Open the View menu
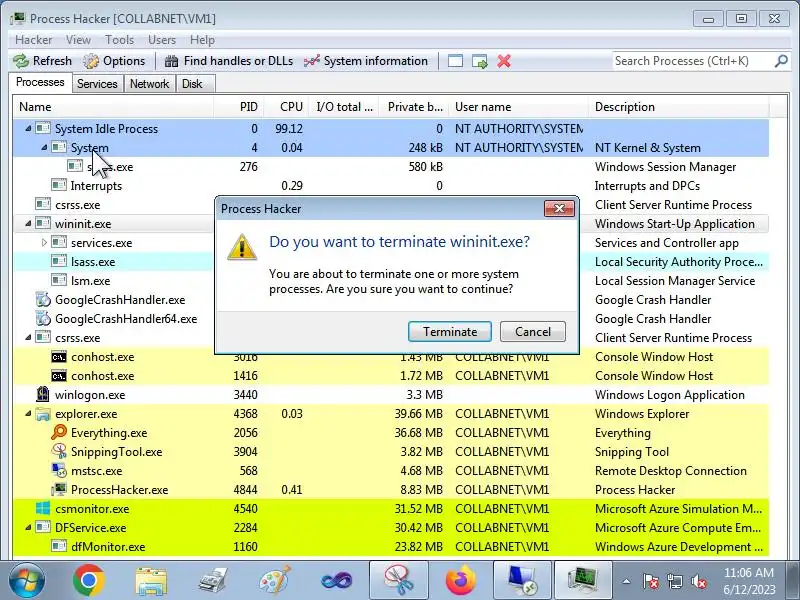The image size is (800, 600). (x=78, y=40)
